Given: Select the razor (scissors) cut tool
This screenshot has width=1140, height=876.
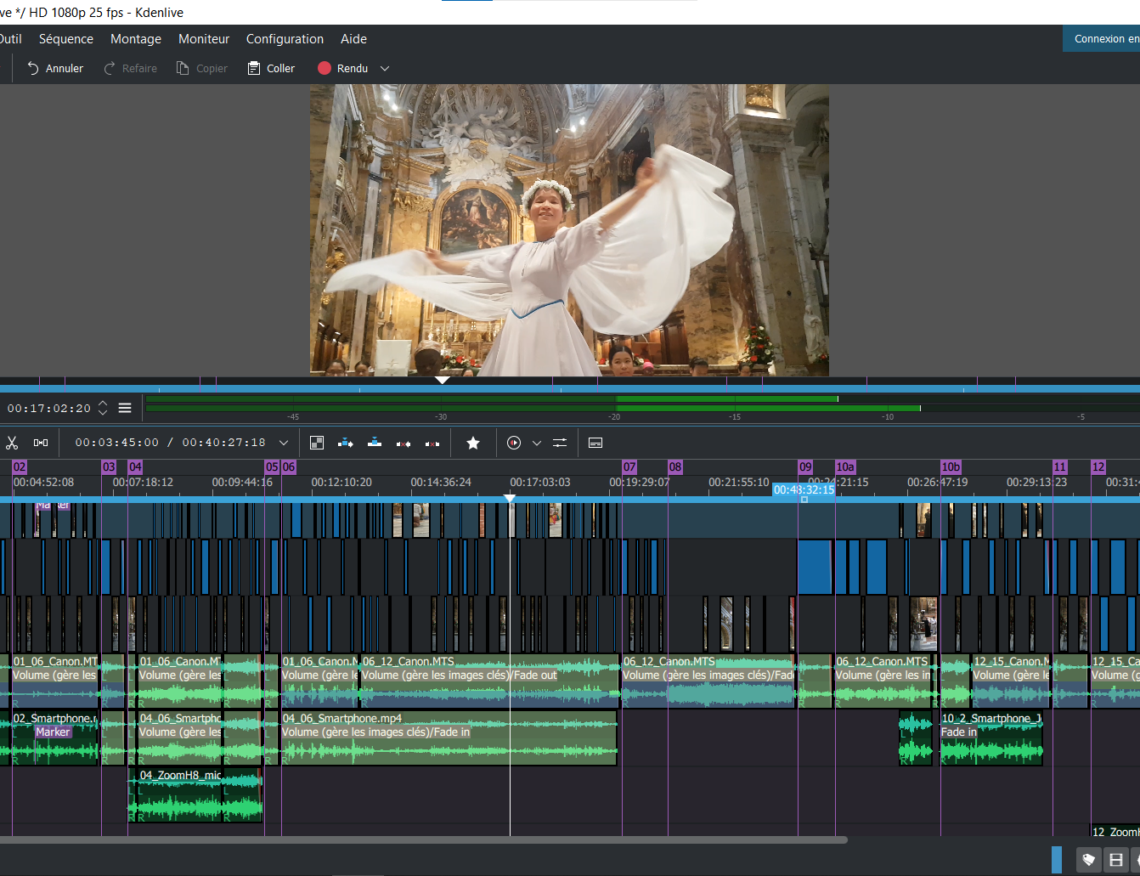Looking at the screenshot, I should click(x=12, y=443).
